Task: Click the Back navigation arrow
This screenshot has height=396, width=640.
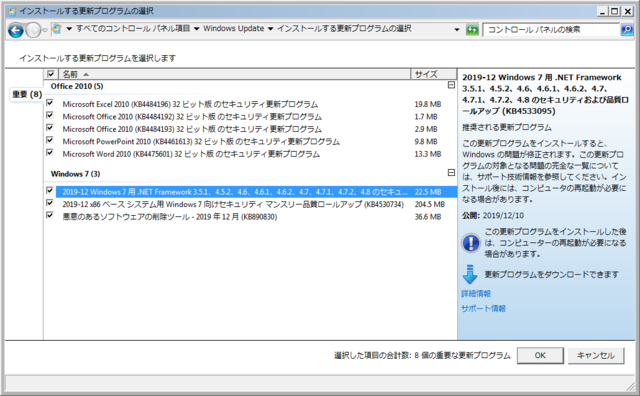Action: [16, 30]
